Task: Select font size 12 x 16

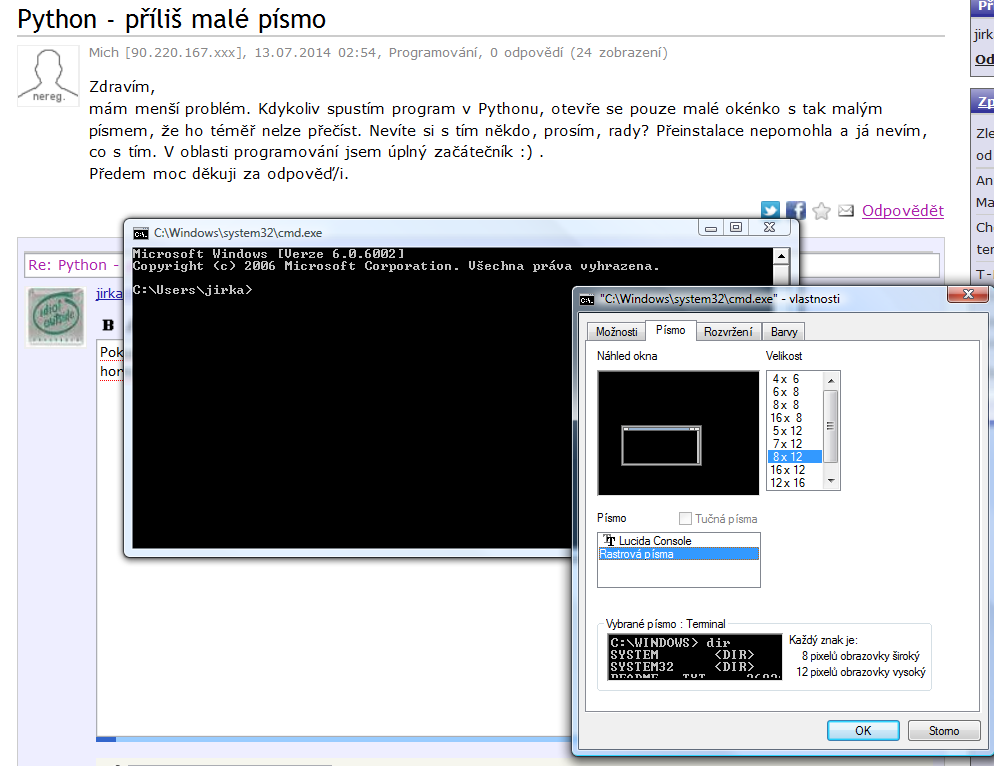Action: point(795,483)
